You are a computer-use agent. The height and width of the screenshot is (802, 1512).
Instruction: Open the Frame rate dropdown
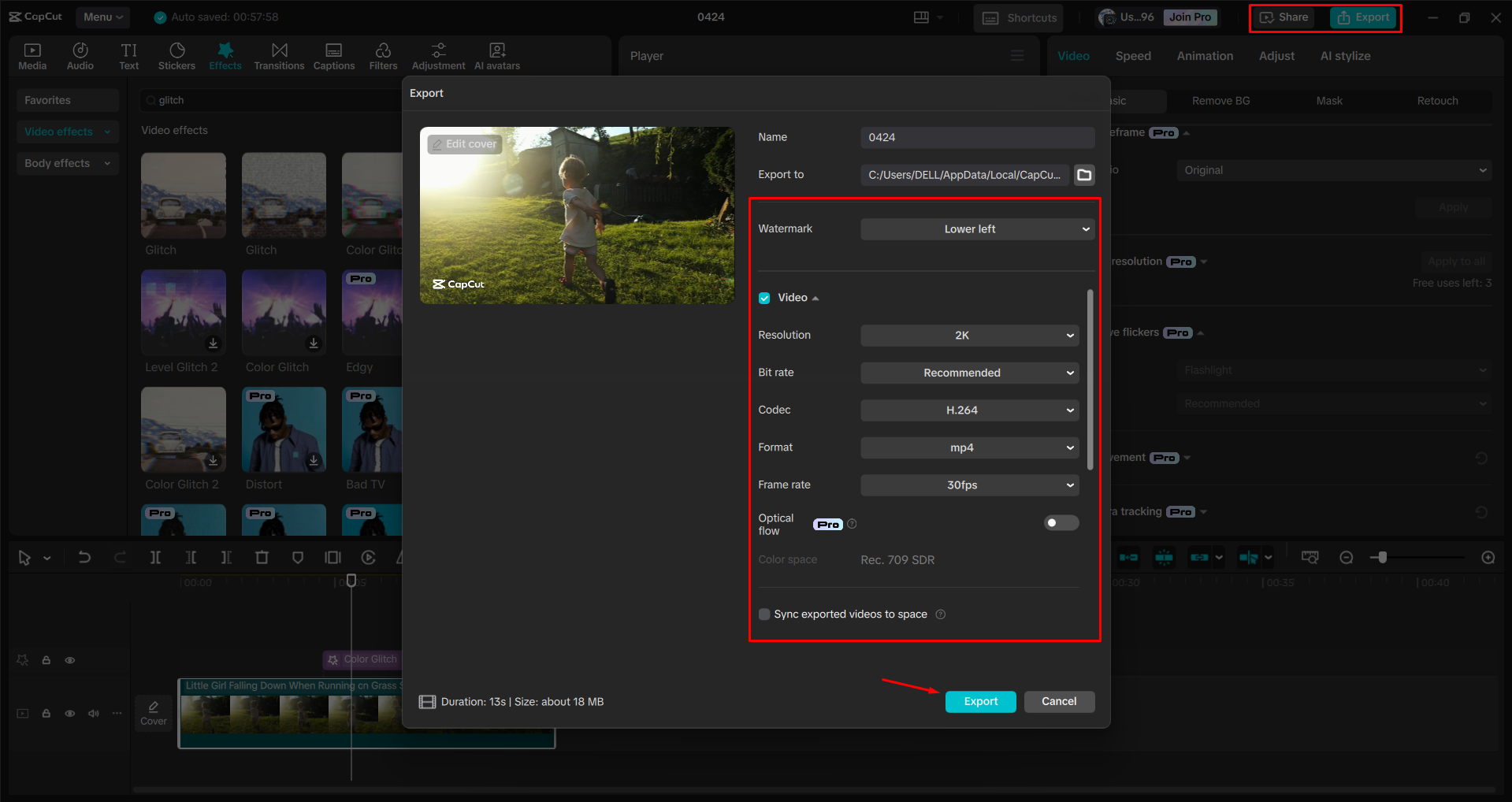970,485
